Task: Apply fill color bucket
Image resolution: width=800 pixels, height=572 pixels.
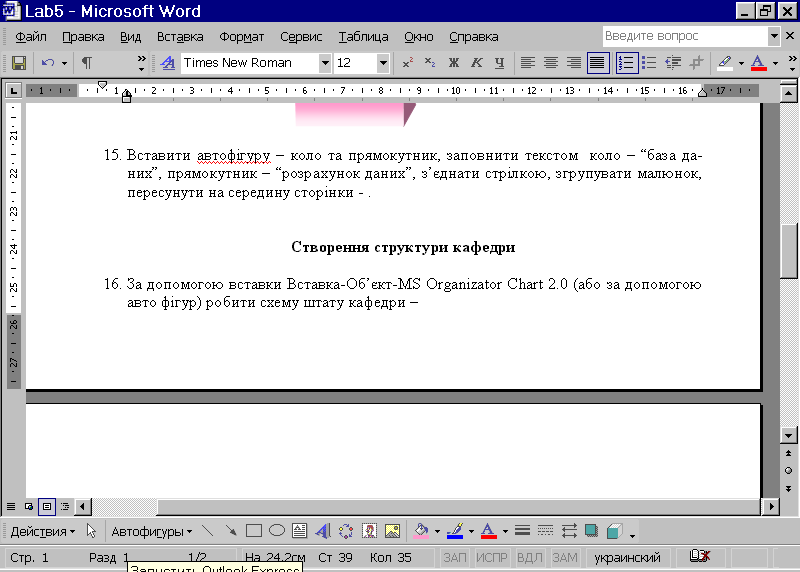Action: pos(421,532)
